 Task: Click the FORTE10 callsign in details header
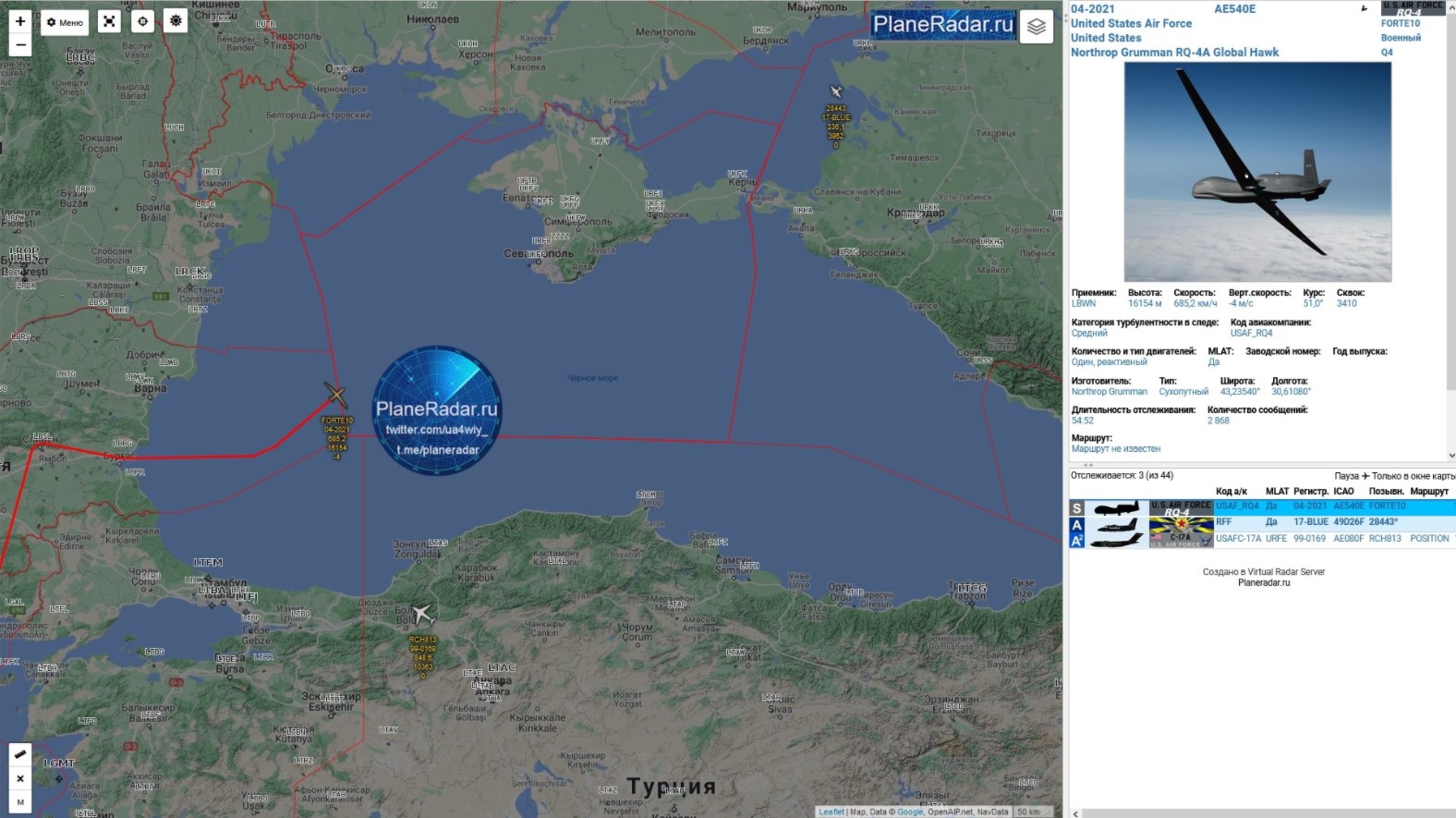[1401, 24]
